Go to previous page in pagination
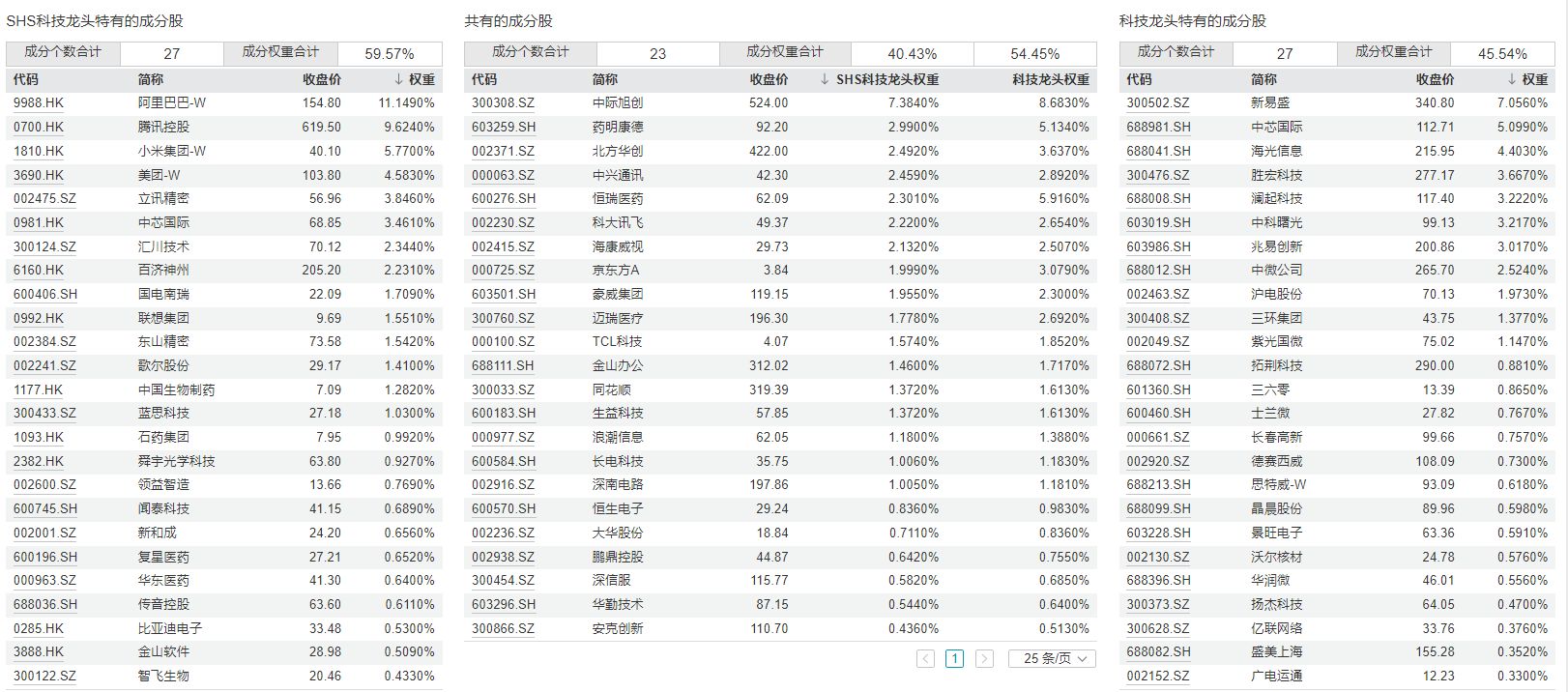This screenshot has width=1568, height=692. pos(925,658)
